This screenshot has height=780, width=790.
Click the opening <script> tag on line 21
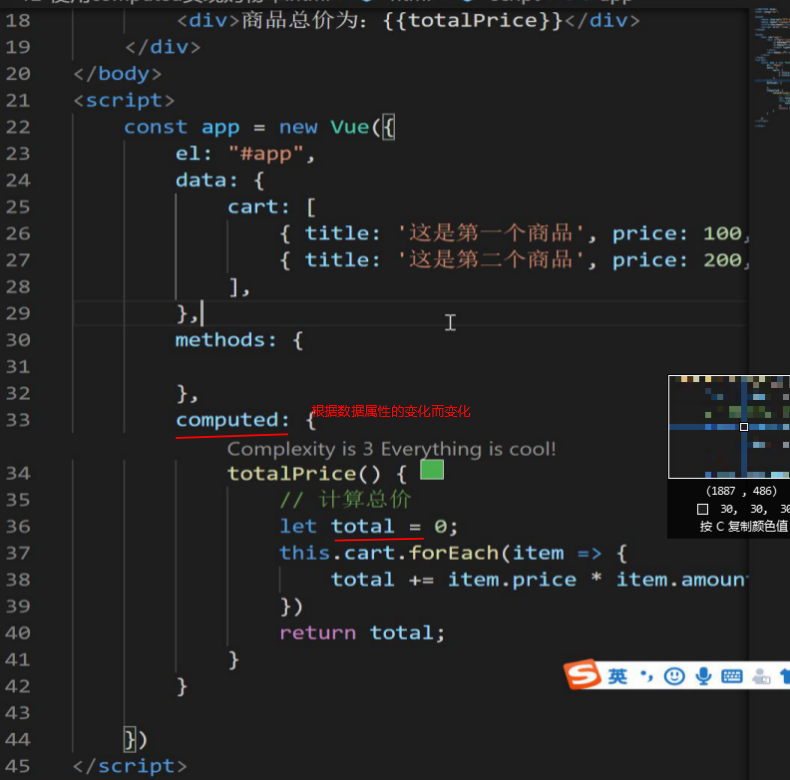[x=124, y=100]
